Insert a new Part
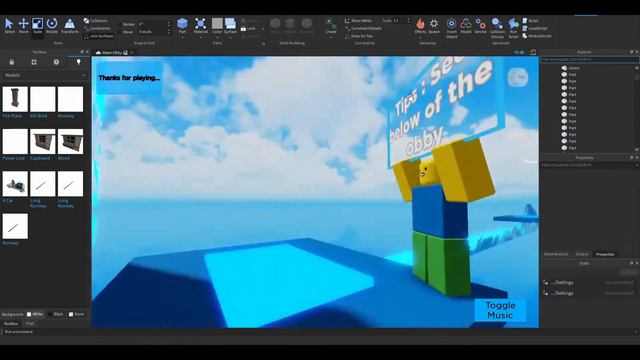 pos(182,24)
